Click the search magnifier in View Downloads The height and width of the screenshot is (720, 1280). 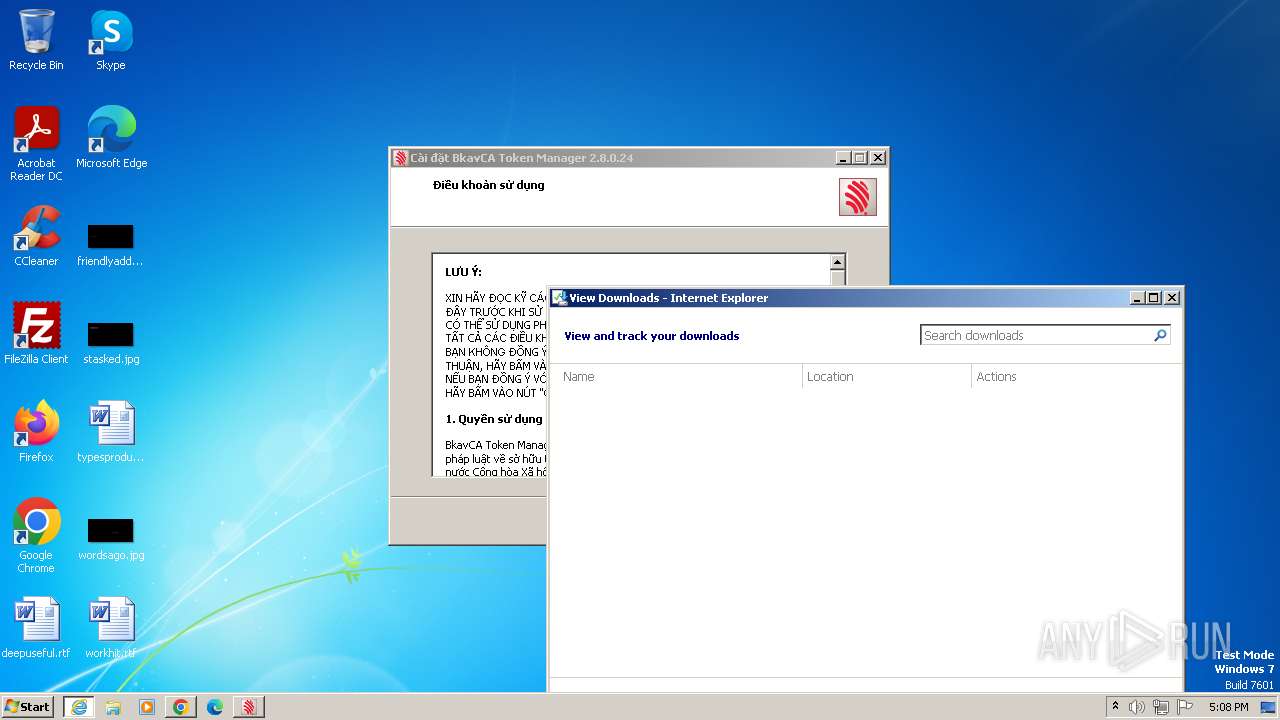[1160, 335]
